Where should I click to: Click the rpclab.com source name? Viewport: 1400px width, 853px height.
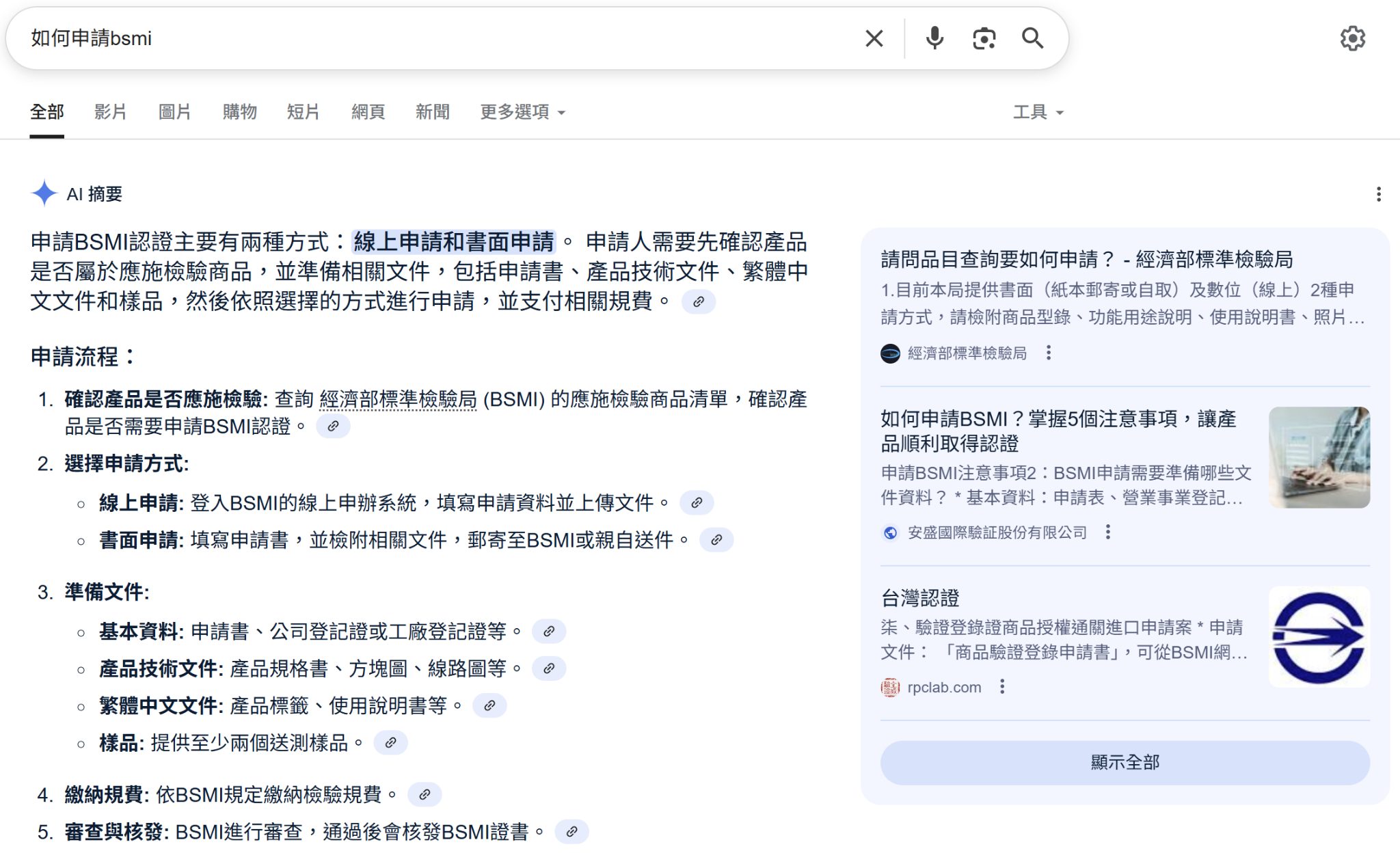[x=944, y=687]
